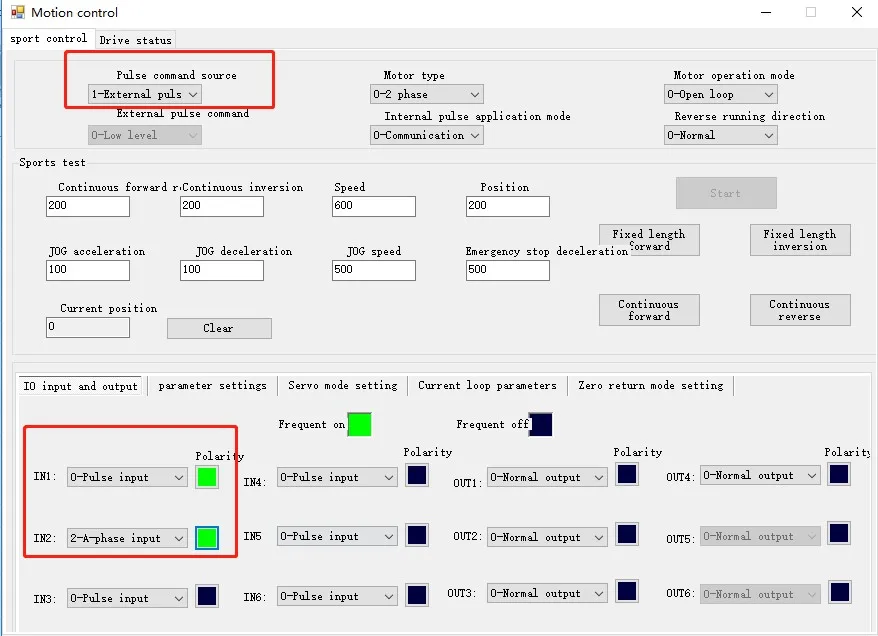Screen dimensions: 878x636
Task: Click the JOG speed field
Action: coord(373,270)
